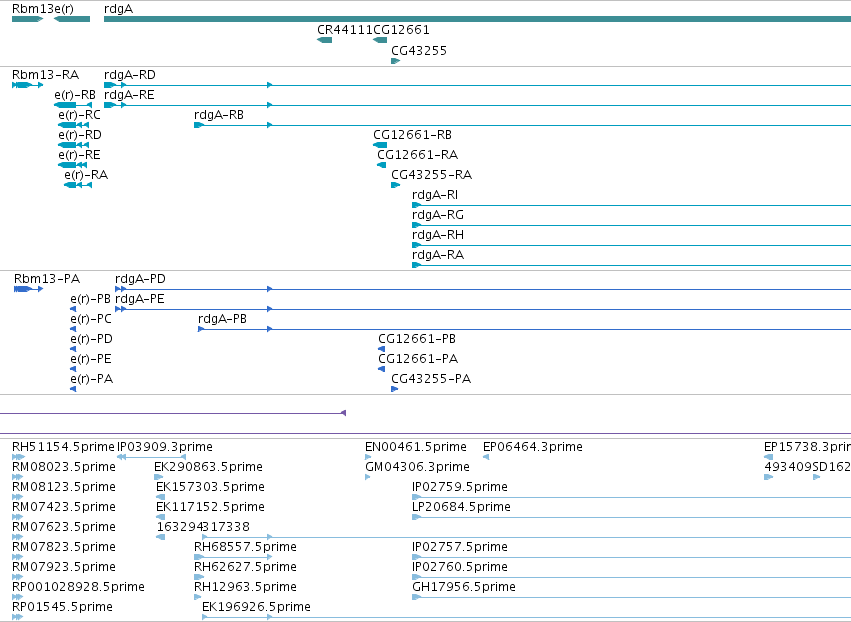Image resolution: width=851 pixels, height=622 pixels.
Task: Click the CG12661-PB protein label
Action: point(417,339)
